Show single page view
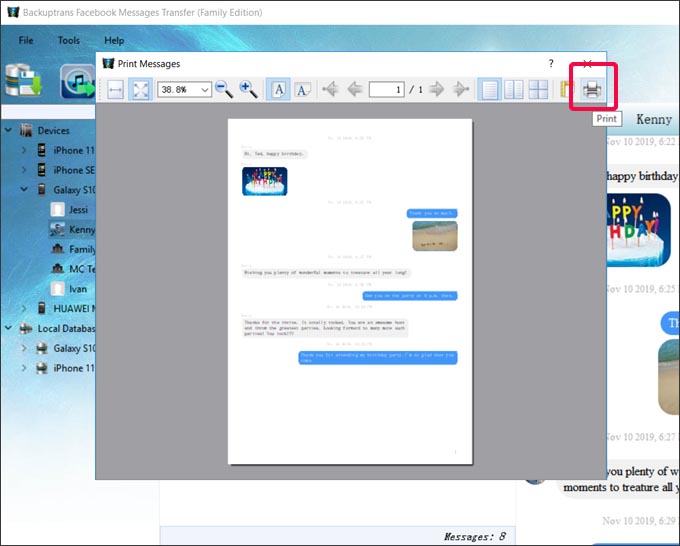Viewport: 680px width, 546px height. tap(489, 90)
